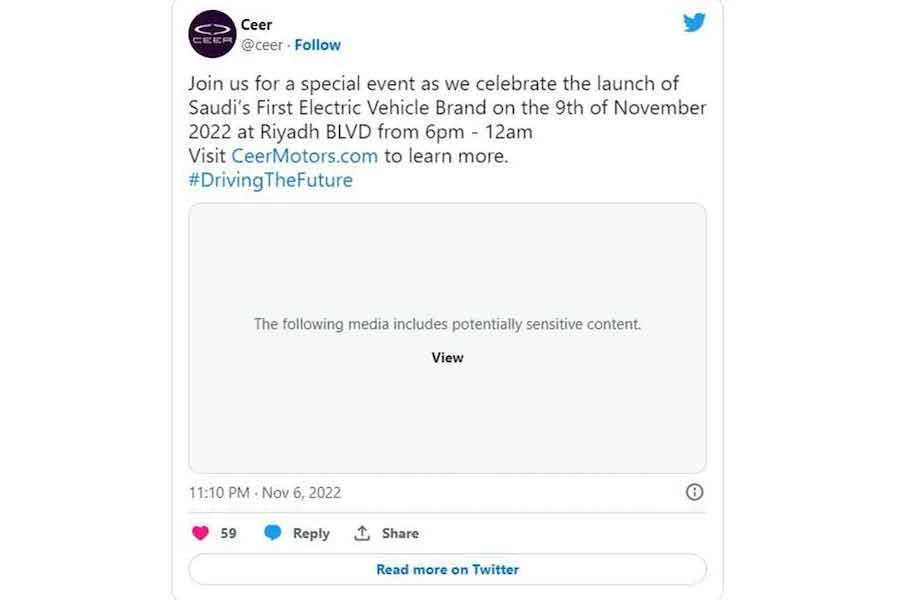Screen dimensions: 900x600
Task: Open the Twitter bird logo
Action: pos(694,22)
